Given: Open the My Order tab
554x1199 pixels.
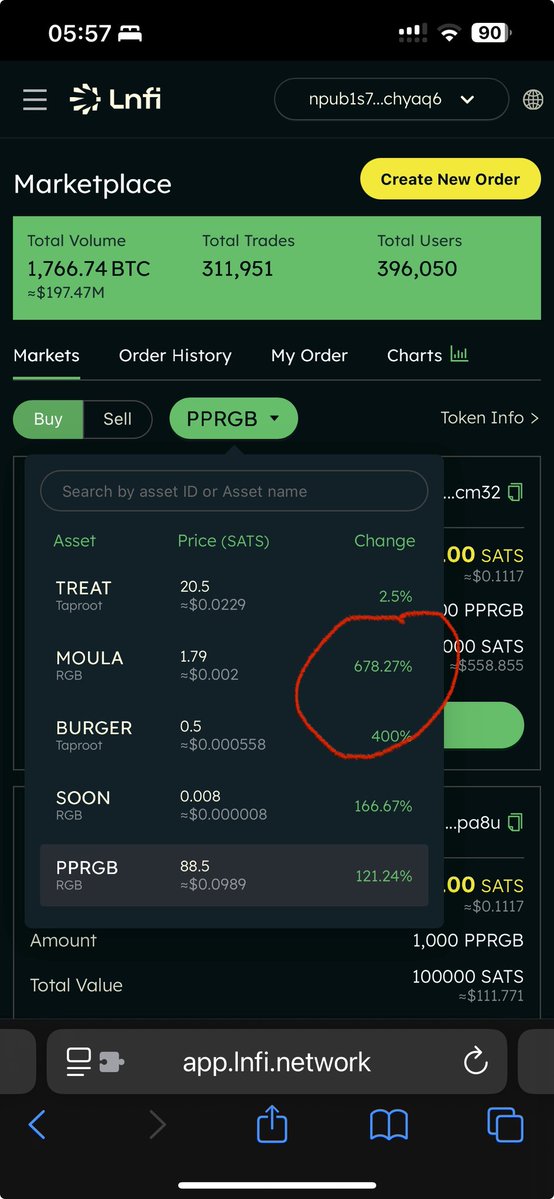Looking at the screenshot, I should tap(309, 356).
